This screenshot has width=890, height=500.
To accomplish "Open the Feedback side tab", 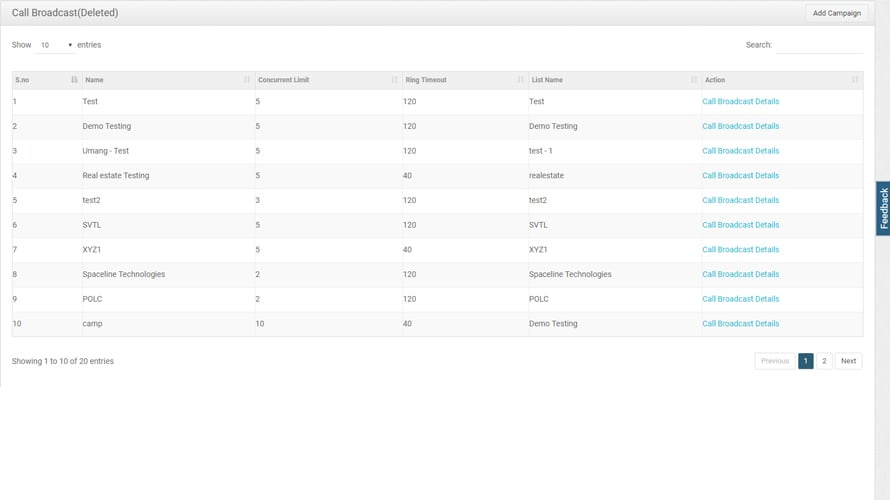I will pyautogui.click(x=883, y=208).
